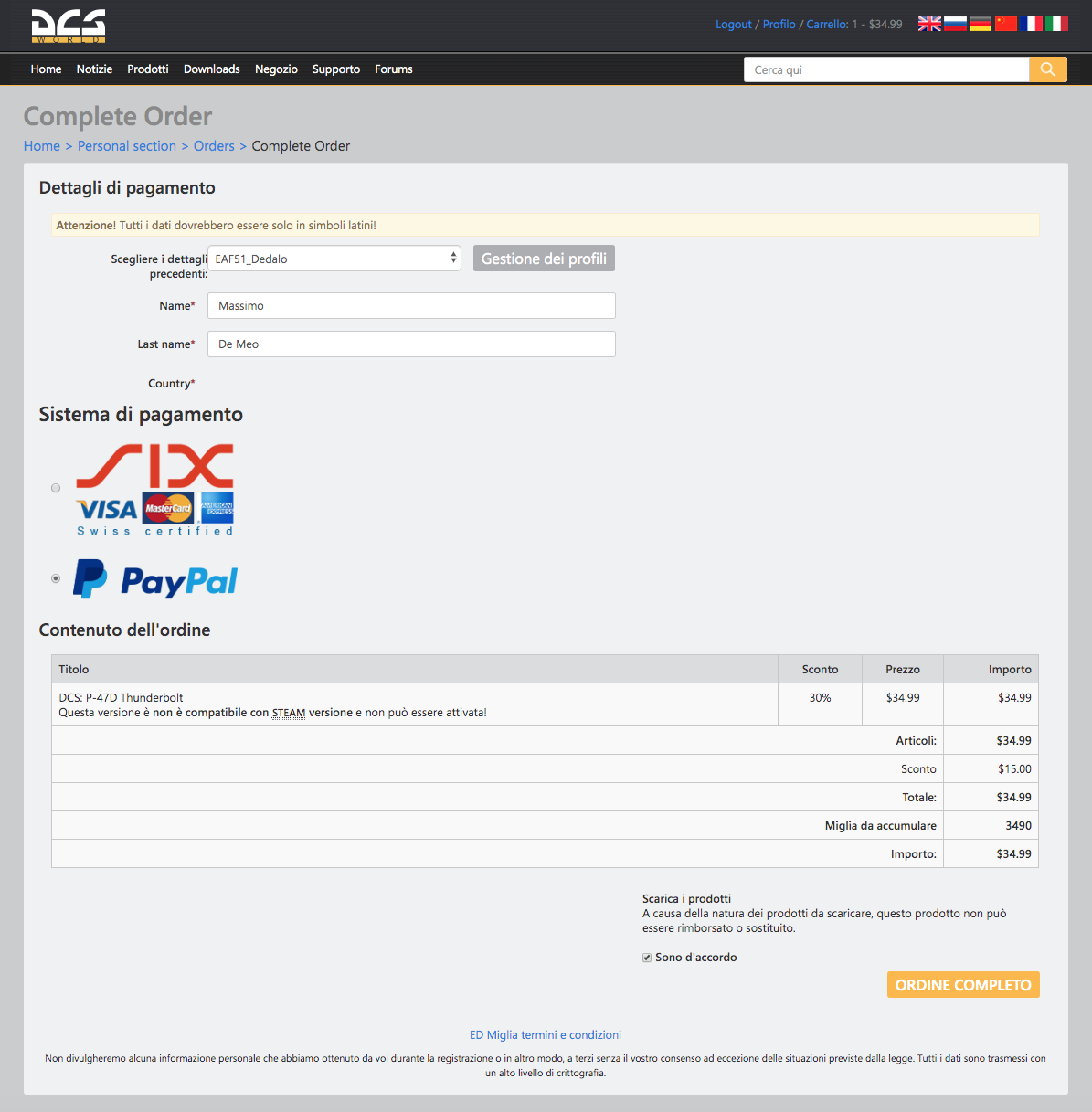Open the Home menu item
1092x1112 pixels.
click(46, 69)
